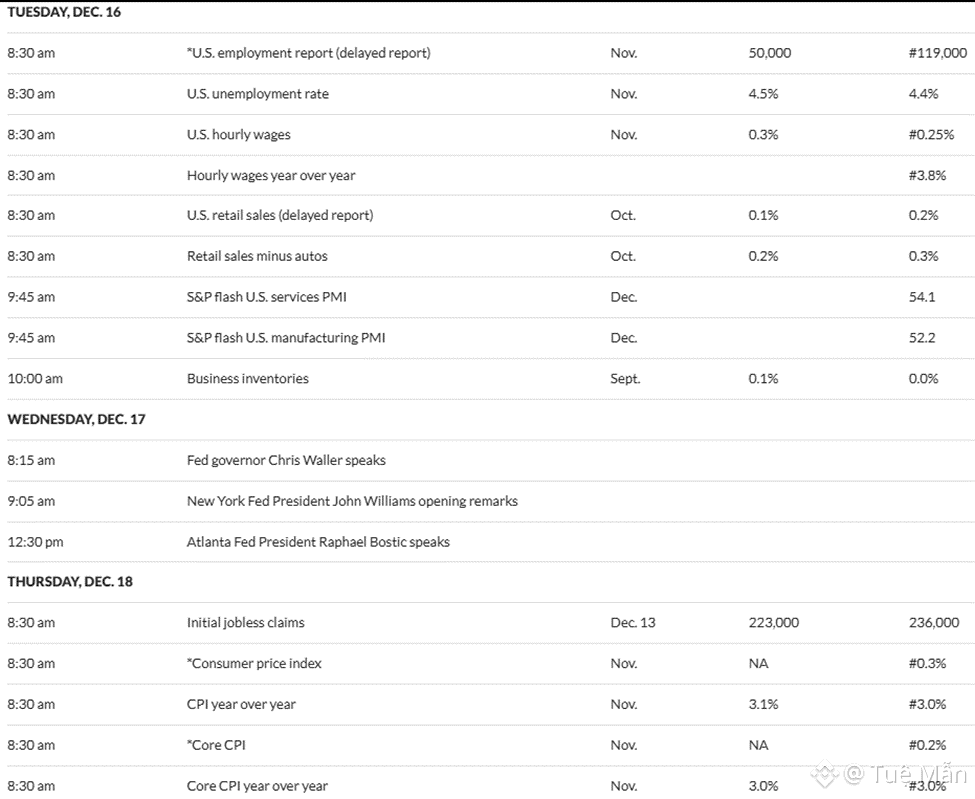
Task: Click Atlanta Fed President Raphael Bostic speaks
Action: pyautogui.click(x=318, y=542)
